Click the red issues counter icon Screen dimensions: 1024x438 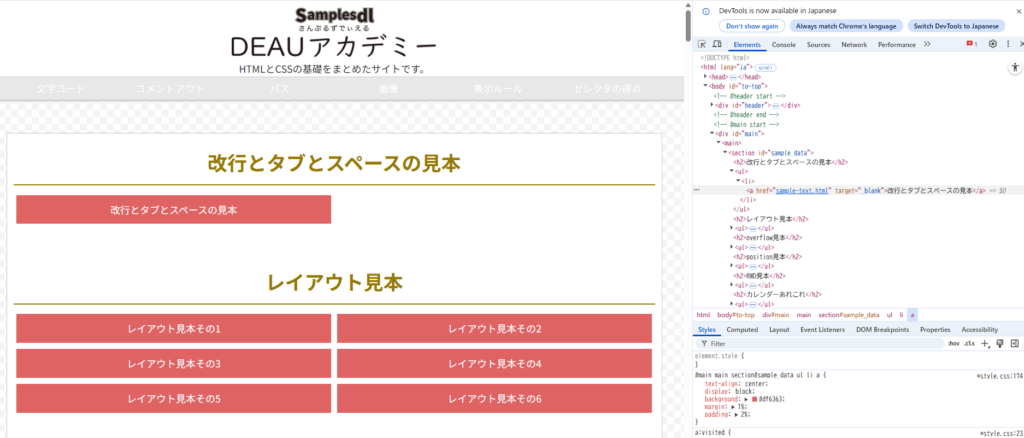pyautogui.click(x=971, y=45)
